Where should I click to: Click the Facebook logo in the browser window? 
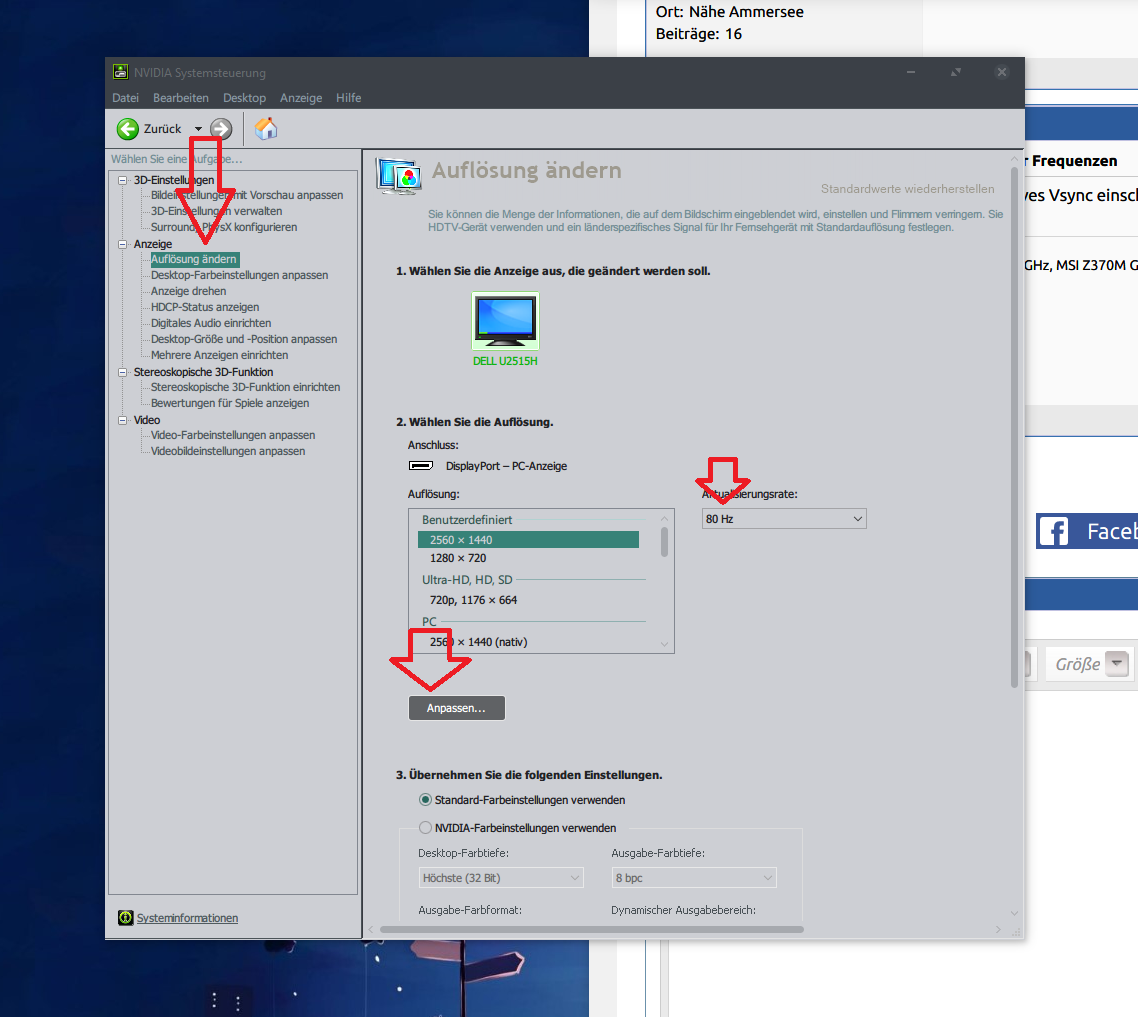[x=1053, y=531]
